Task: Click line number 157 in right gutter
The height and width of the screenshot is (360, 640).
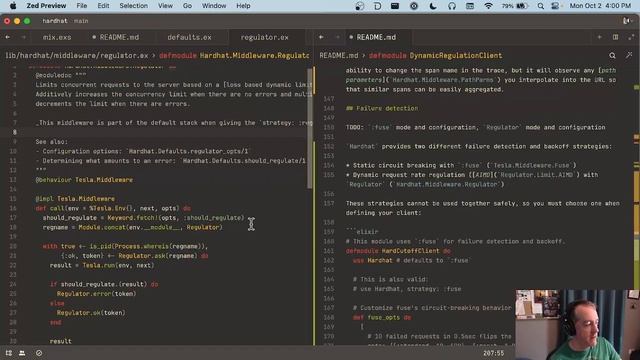Action: [328, 203]
